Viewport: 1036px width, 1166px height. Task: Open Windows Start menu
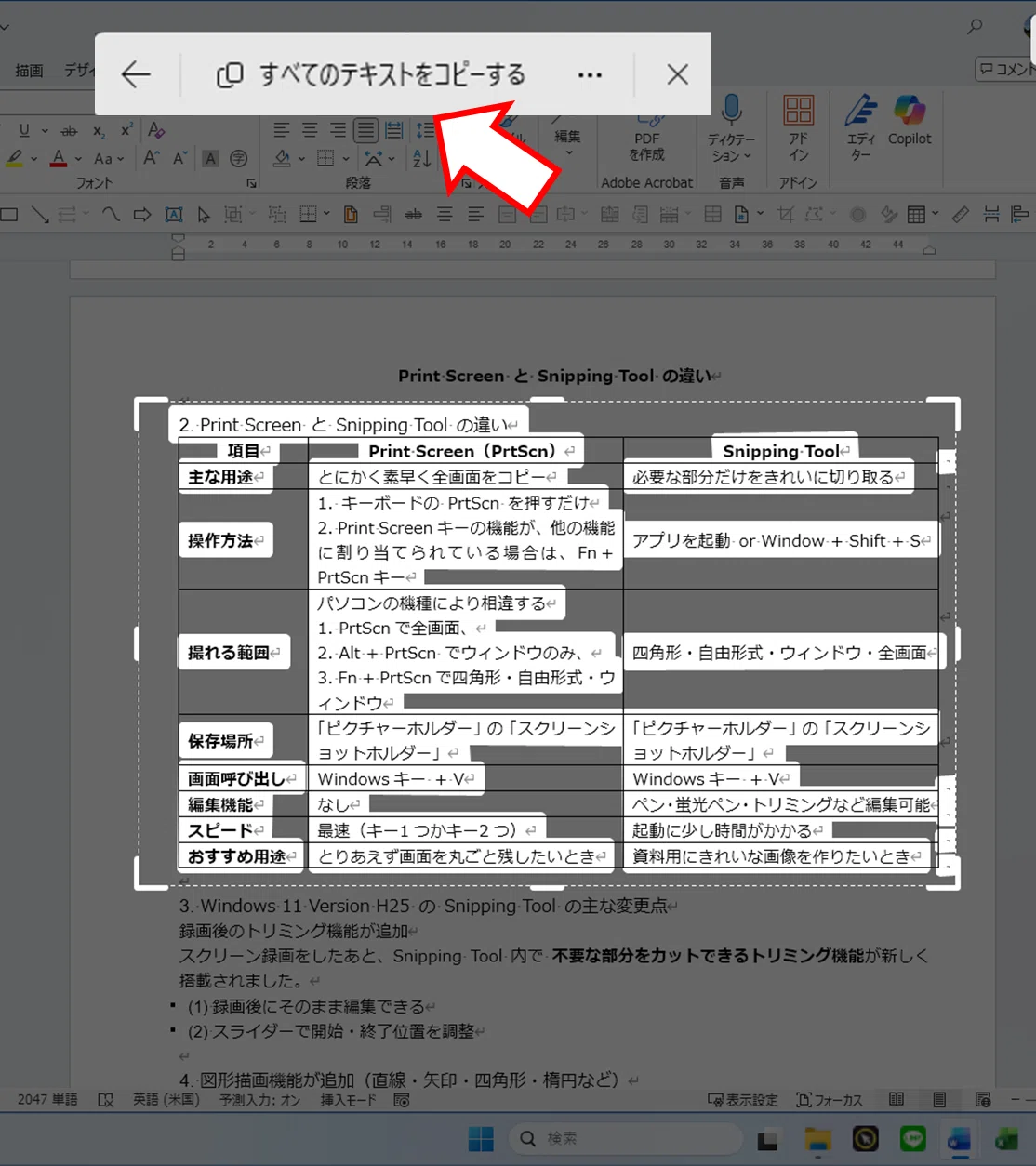(481, 1138)
